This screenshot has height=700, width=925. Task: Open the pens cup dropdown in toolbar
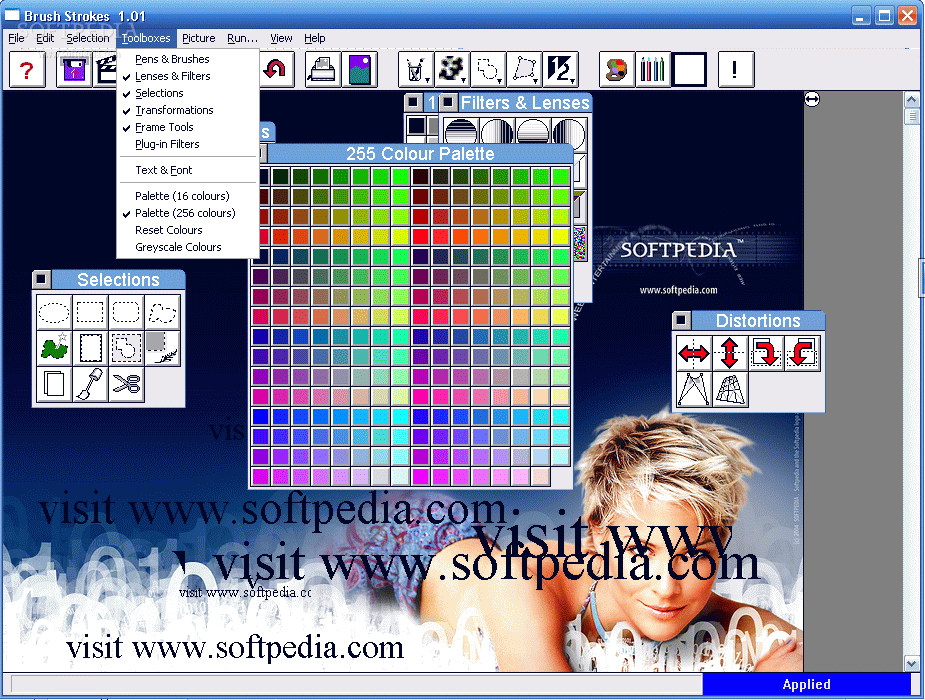click(x=416, y=70)
